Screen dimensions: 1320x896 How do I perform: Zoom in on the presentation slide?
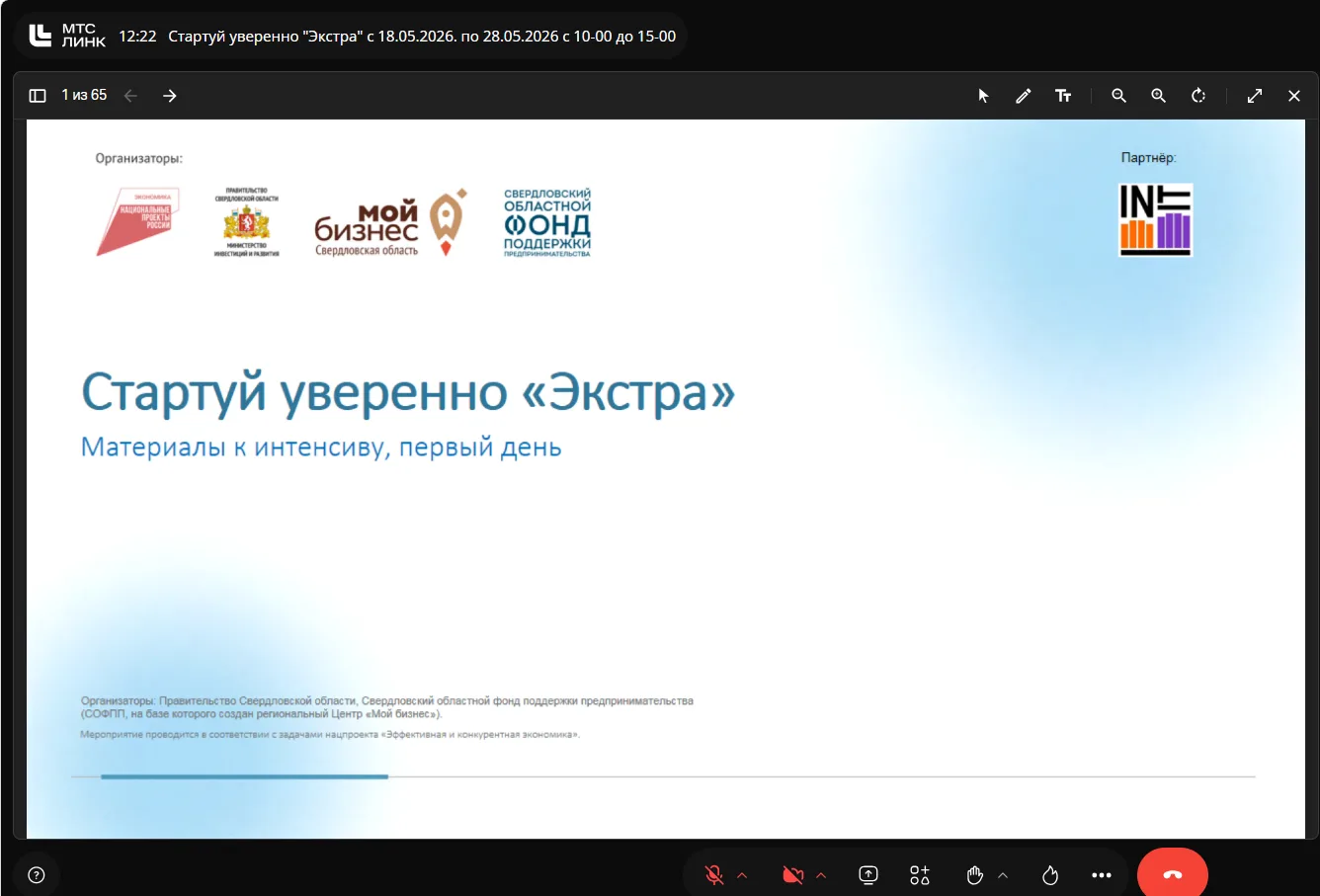(x=1158, y=96)
